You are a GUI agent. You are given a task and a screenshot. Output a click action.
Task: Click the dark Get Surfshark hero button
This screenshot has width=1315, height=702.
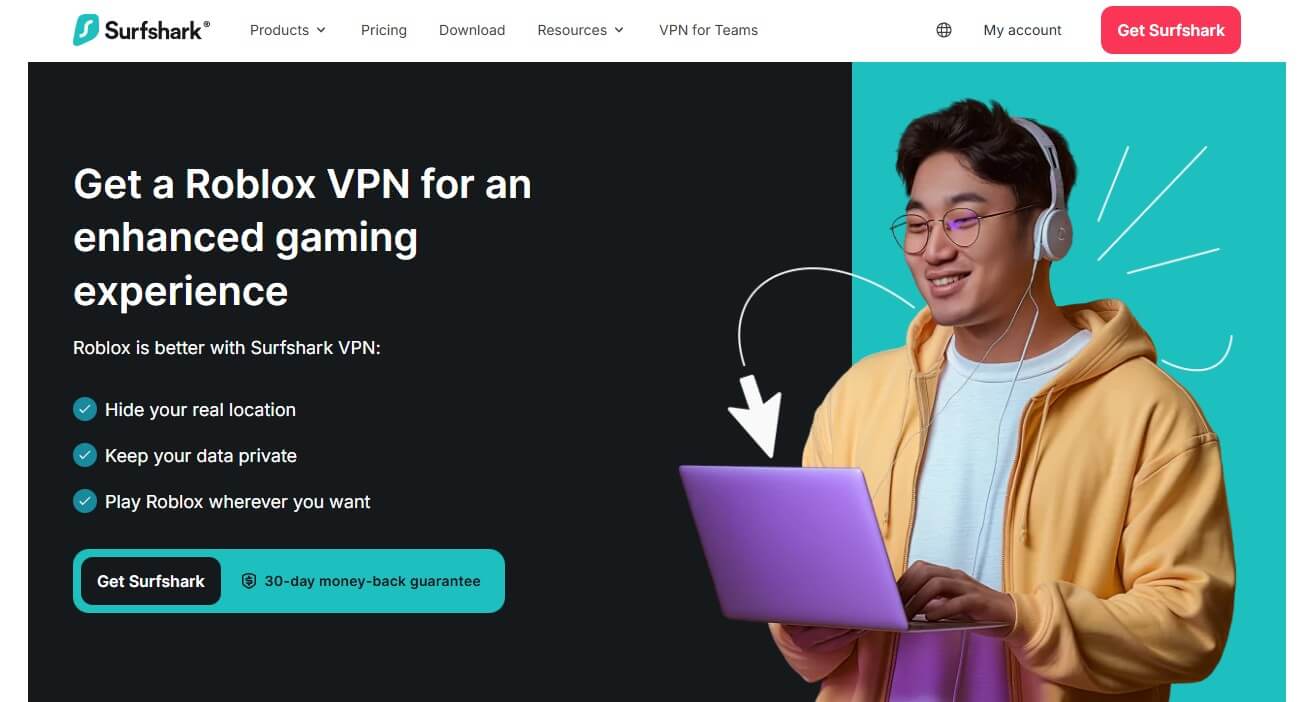click(151, 581)
